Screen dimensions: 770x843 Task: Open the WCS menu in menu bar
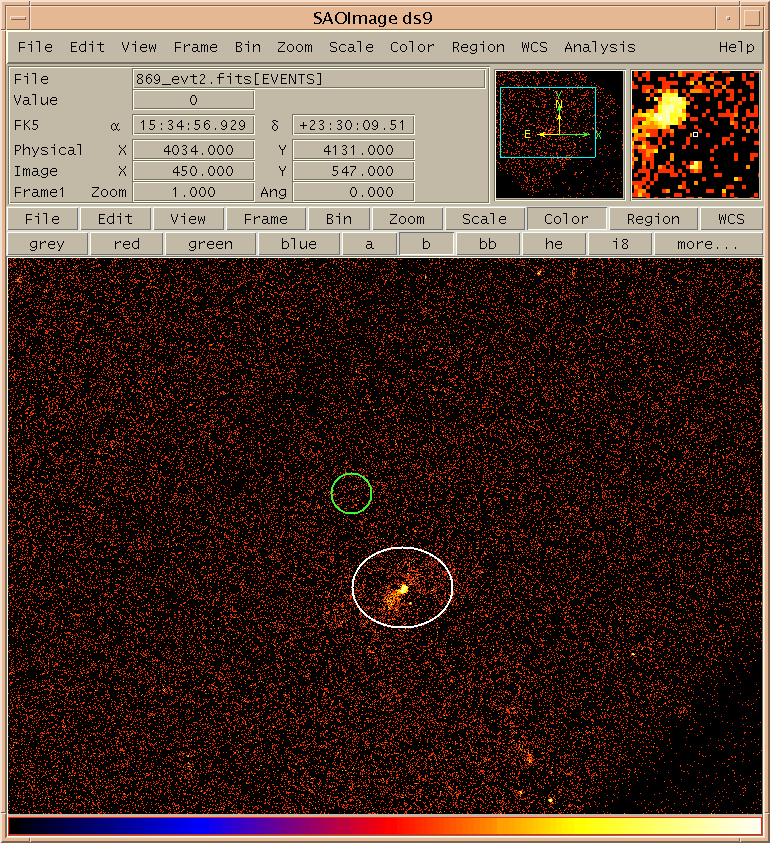pyautogui.click(x=534, y=47)
